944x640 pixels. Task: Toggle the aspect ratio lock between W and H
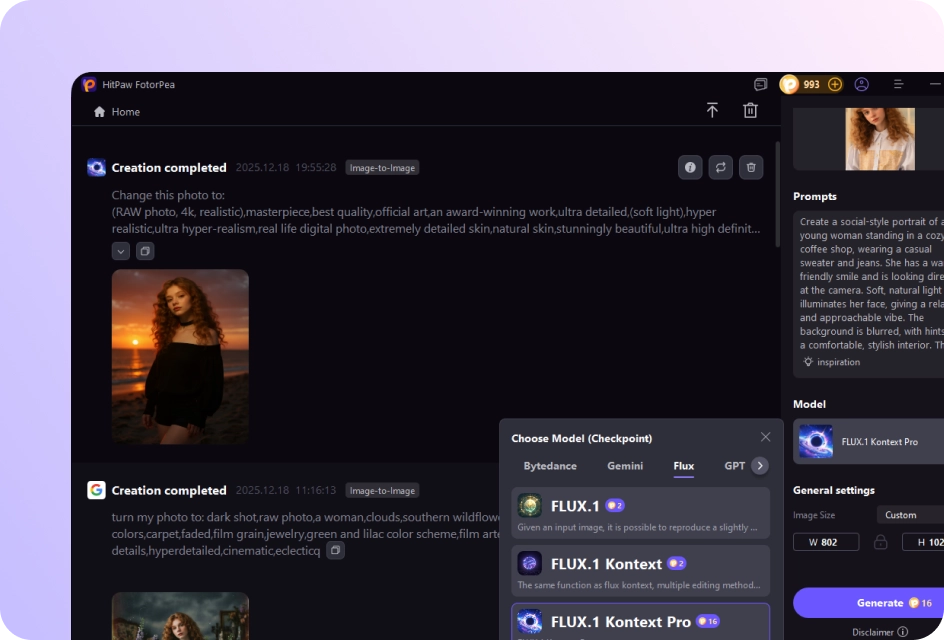pos(880,542)
